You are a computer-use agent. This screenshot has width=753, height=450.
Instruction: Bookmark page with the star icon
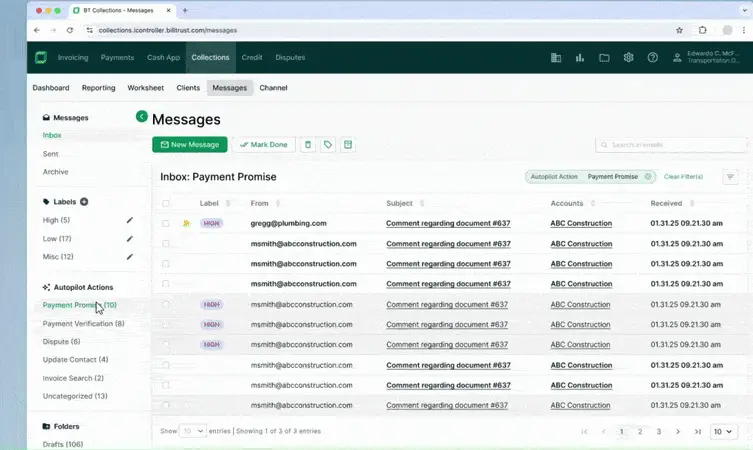[679, 30]
